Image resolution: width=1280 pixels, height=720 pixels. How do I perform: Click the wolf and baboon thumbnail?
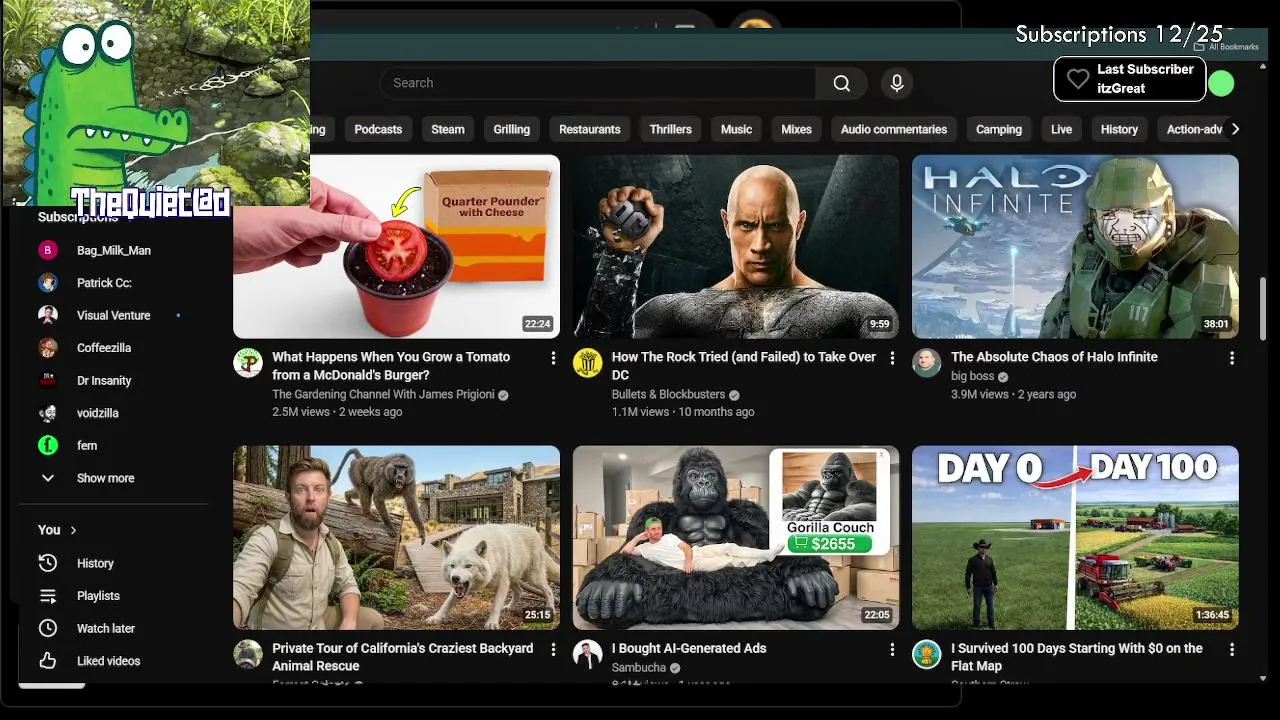point(396,538)
